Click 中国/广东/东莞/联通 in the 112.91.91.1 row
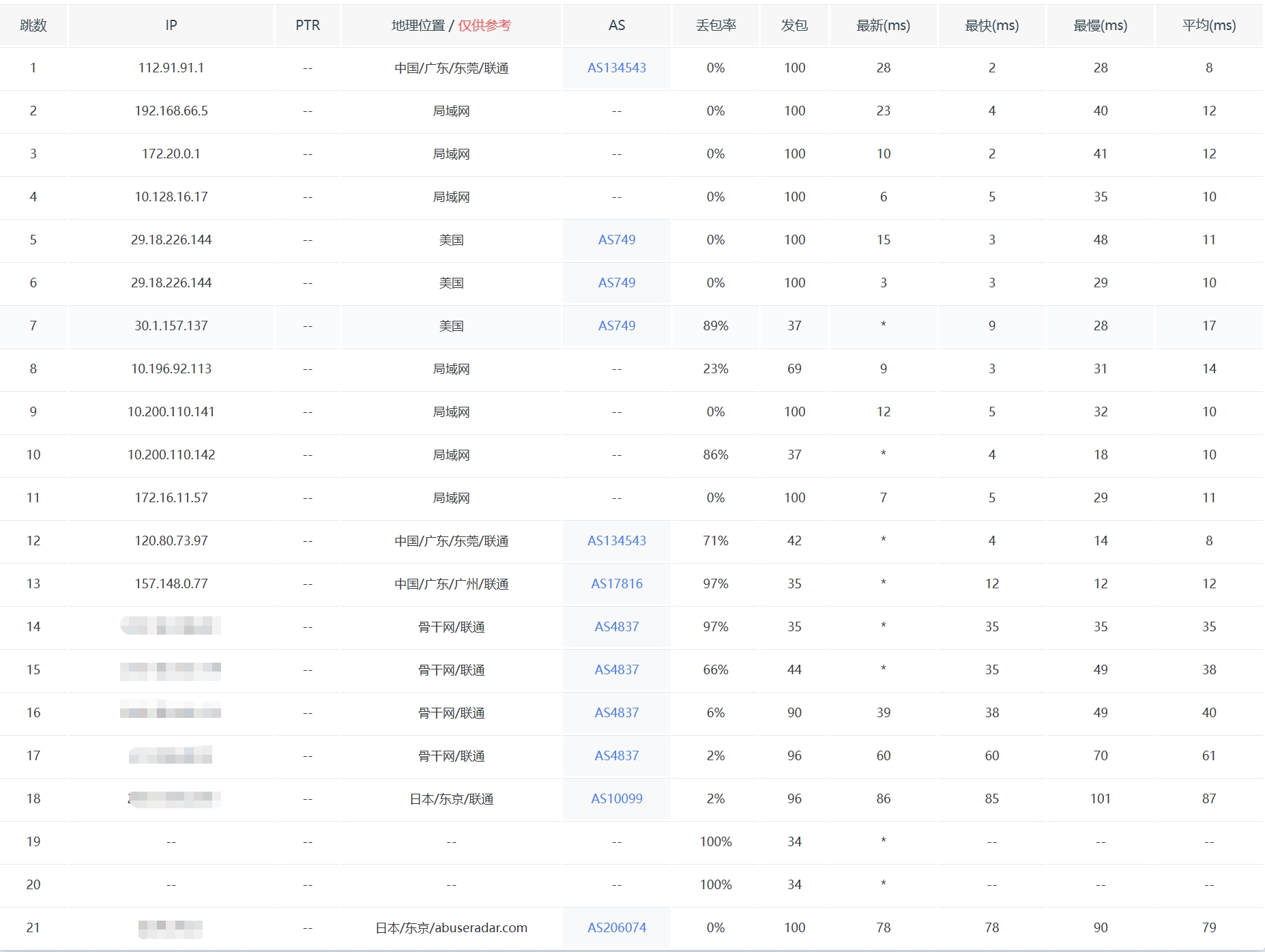Screen dimensions: 1265x952 coord(452,68)
